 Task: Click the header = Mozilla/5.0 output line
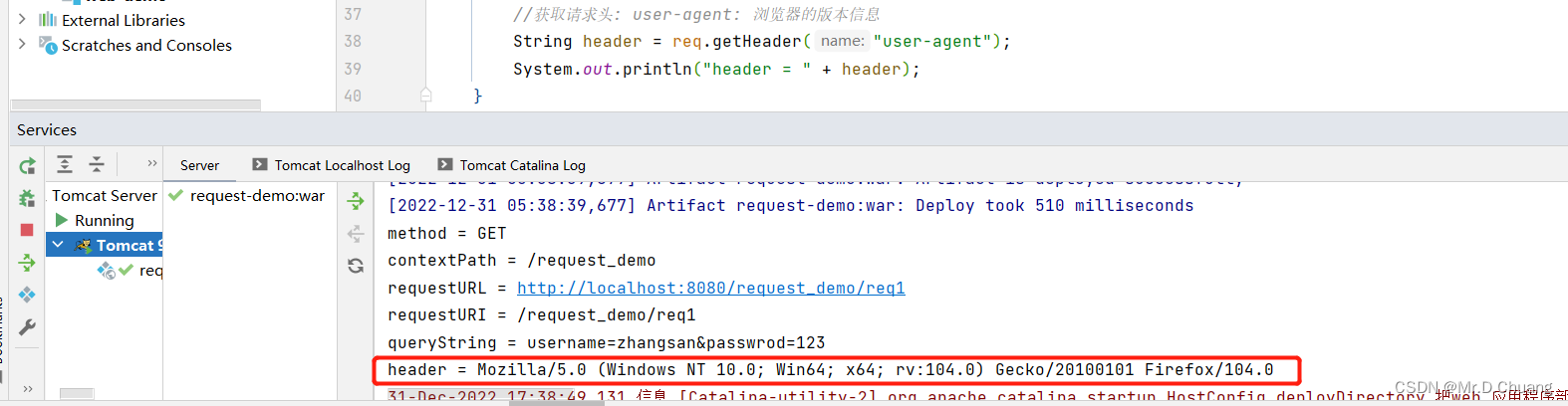(x=830, y=369)
